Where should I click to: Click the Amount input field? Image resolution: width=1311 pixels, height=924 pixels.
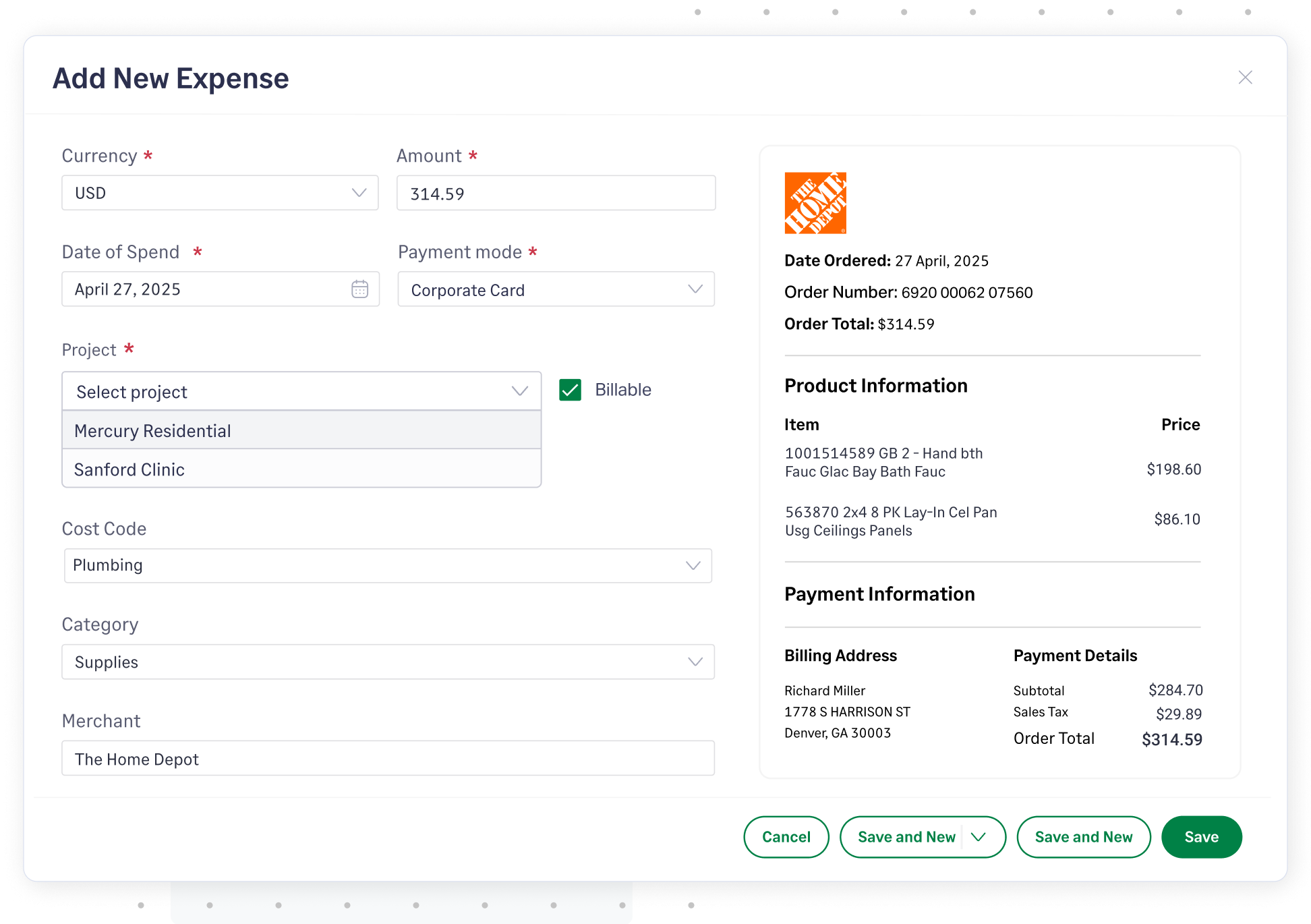556,194
